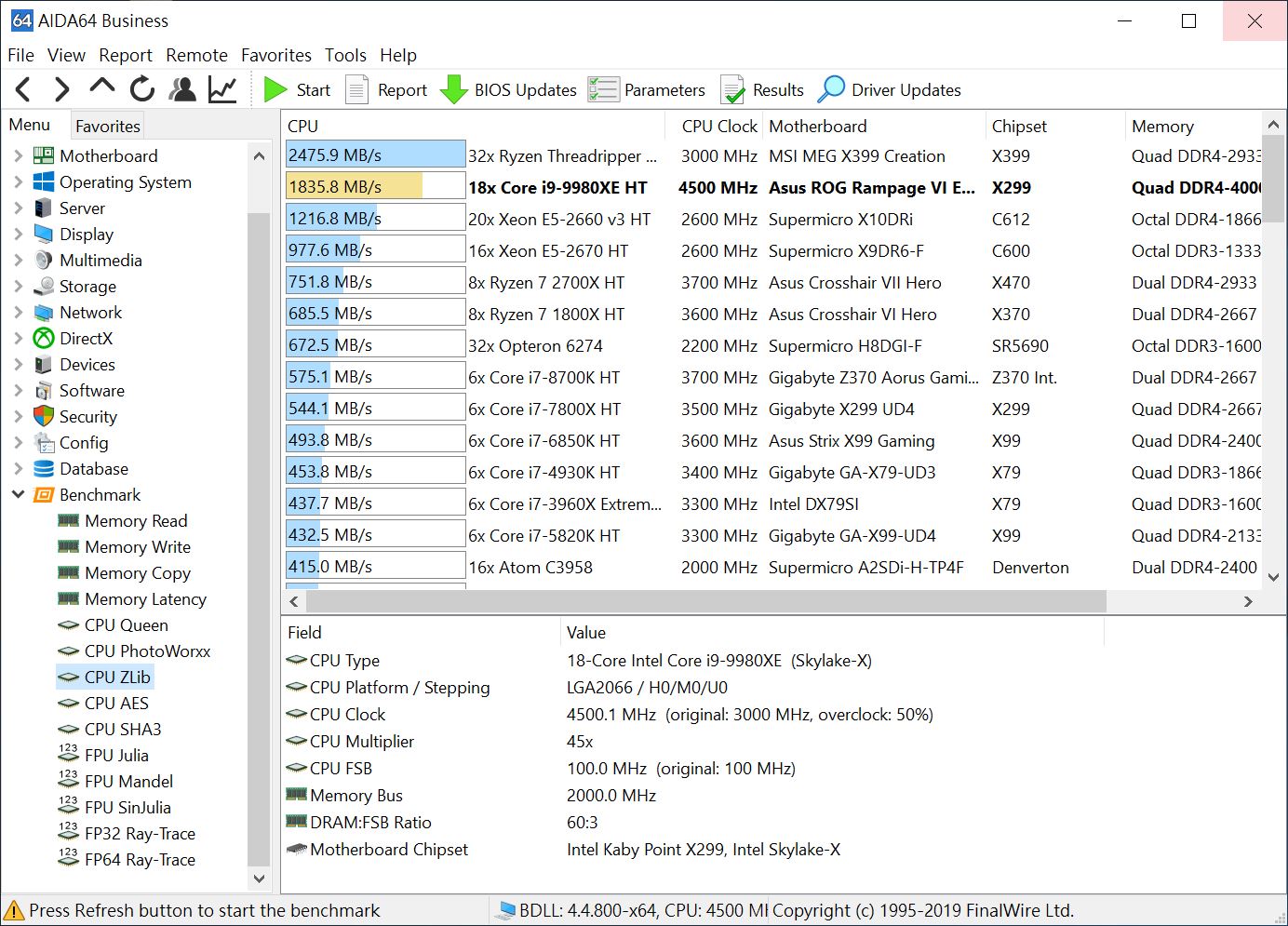Viewport: 1288px width, 926px height.
Task: Select the Operating System Windows icon
Action: (44, 181)
